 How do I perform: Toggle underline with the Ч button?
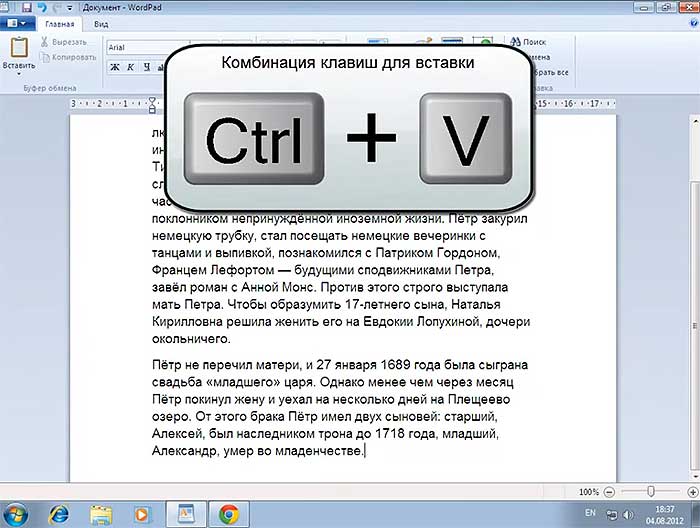point(146,67)
